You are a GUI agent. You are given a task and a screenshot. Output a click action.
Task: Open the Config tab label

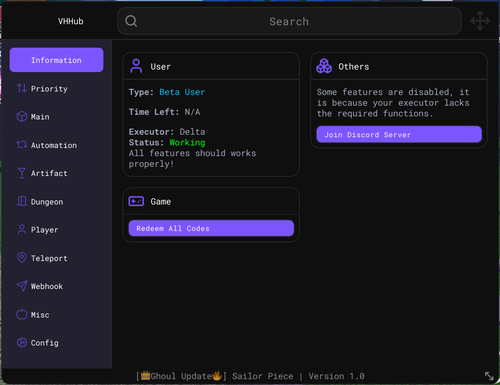click(x=45, y=343)
